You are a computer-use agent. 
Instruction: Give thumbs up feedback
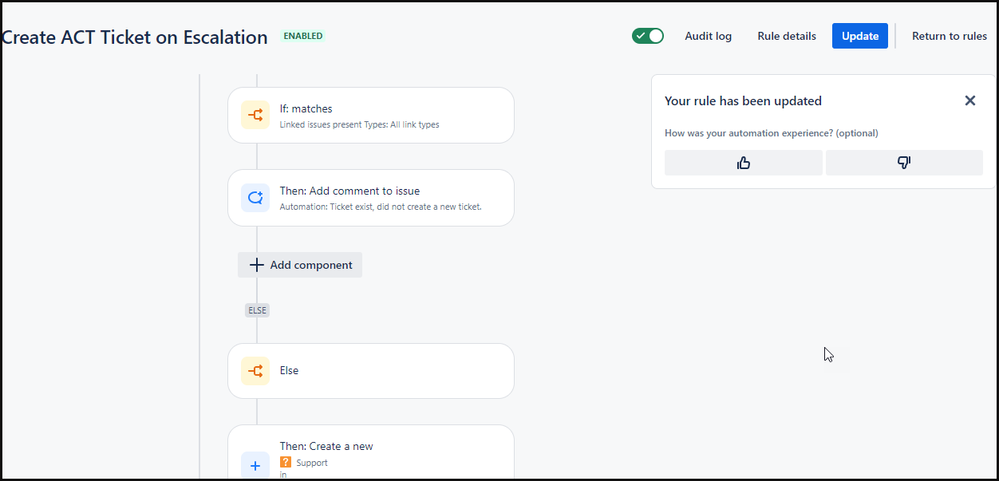743,163
